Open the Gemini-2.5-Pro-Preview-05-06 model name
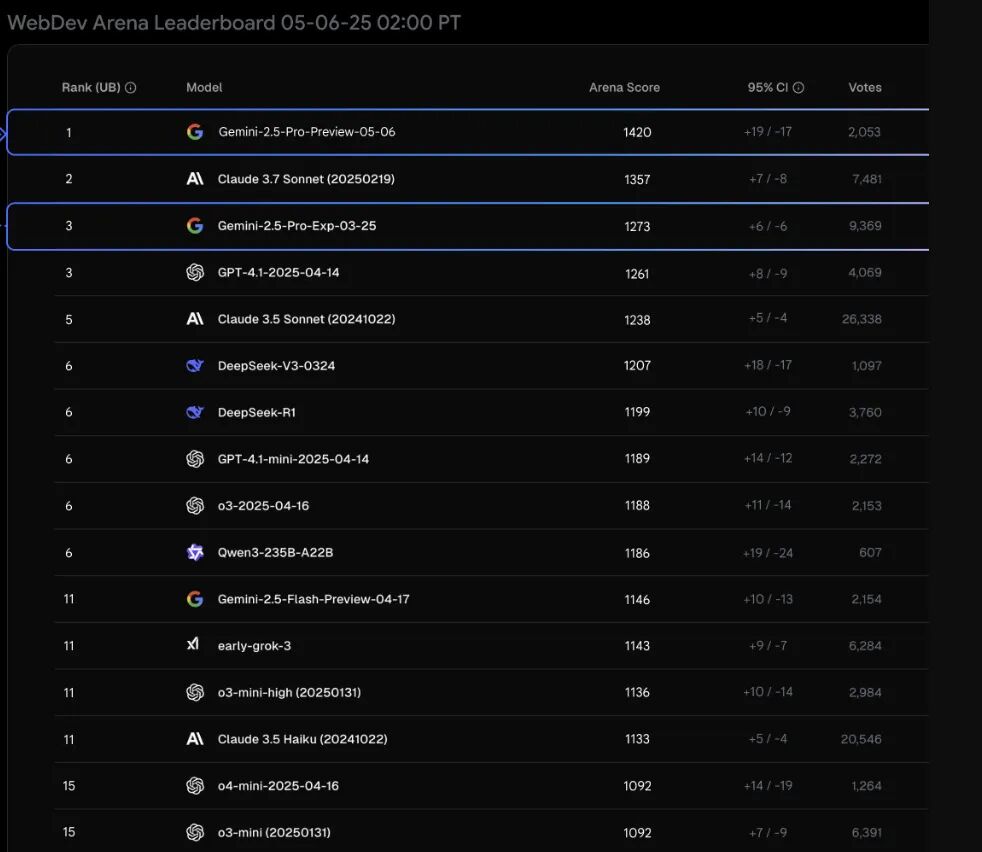Viewport: 982px width, 852px height. tap(307, 132)
